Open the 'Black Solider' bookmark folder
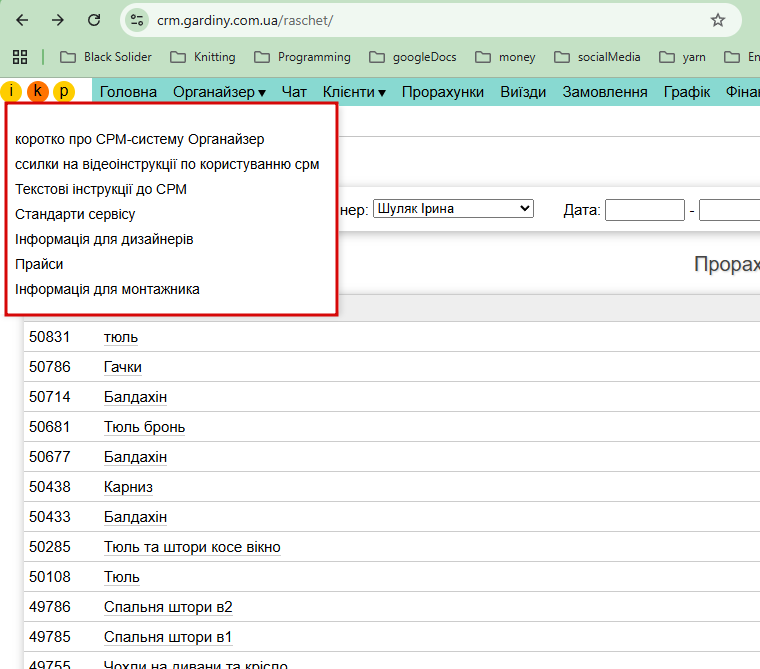 click(106, 57)
